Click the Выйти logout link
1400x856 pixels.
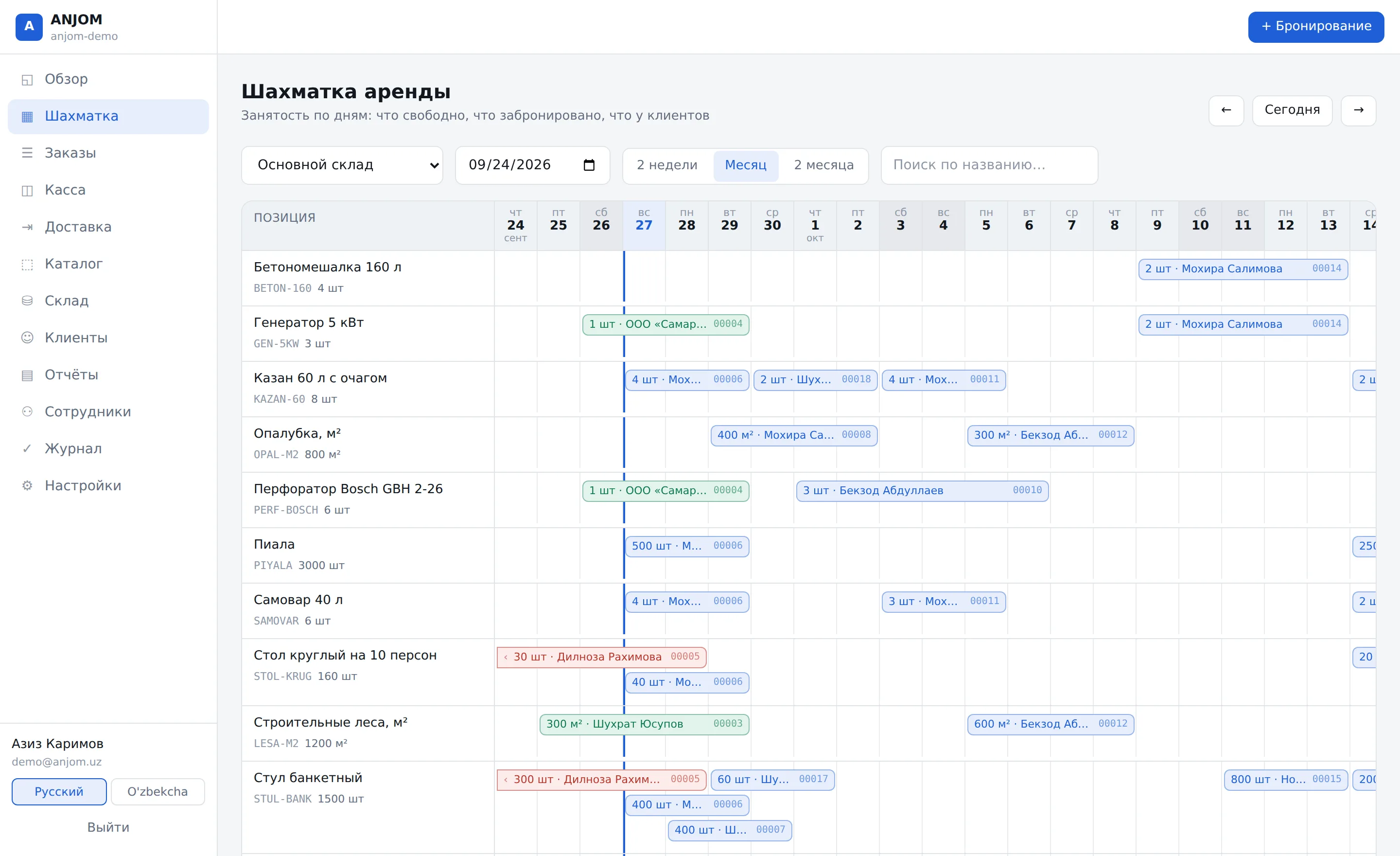click(108, 828)
